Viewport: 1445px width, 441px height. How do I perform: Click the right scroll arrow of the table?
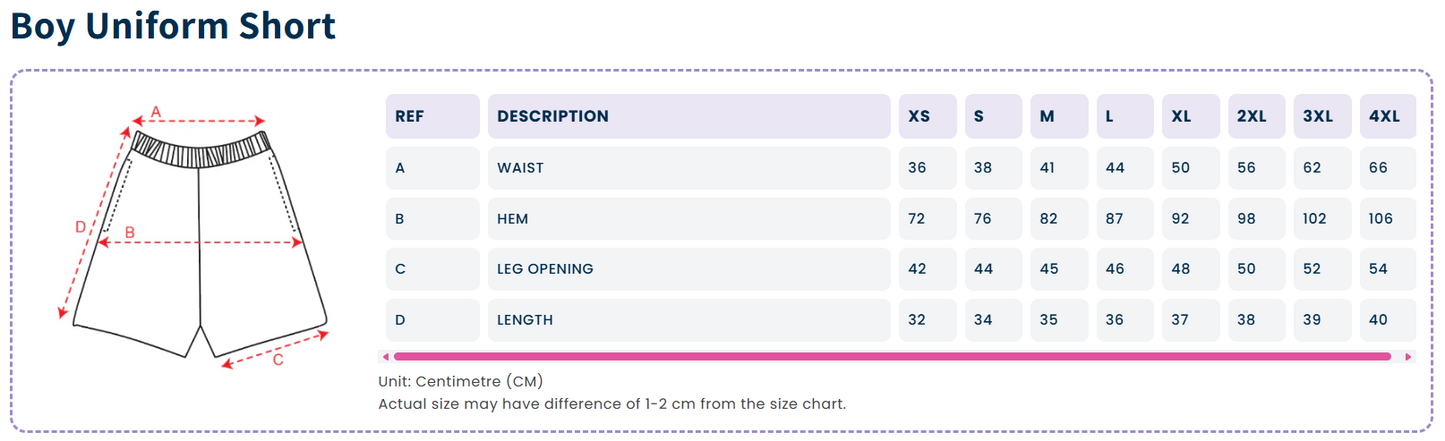click(1409, 356)
